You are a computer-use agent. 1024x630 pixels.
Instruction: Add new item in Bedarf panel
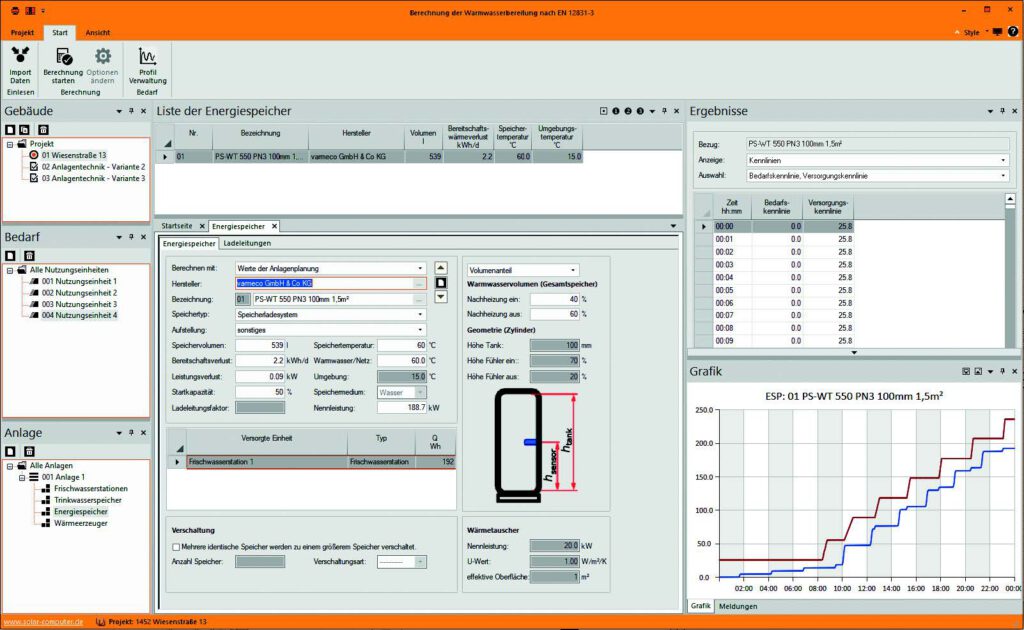tap(10, 256)
